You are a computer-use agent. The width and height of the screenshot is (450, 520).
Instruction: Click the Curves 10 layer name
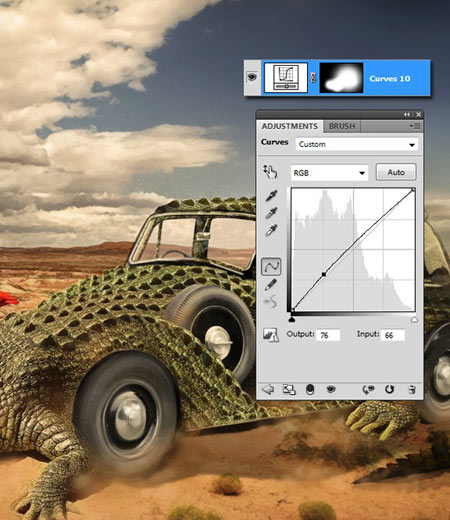[x=390, y=79]
